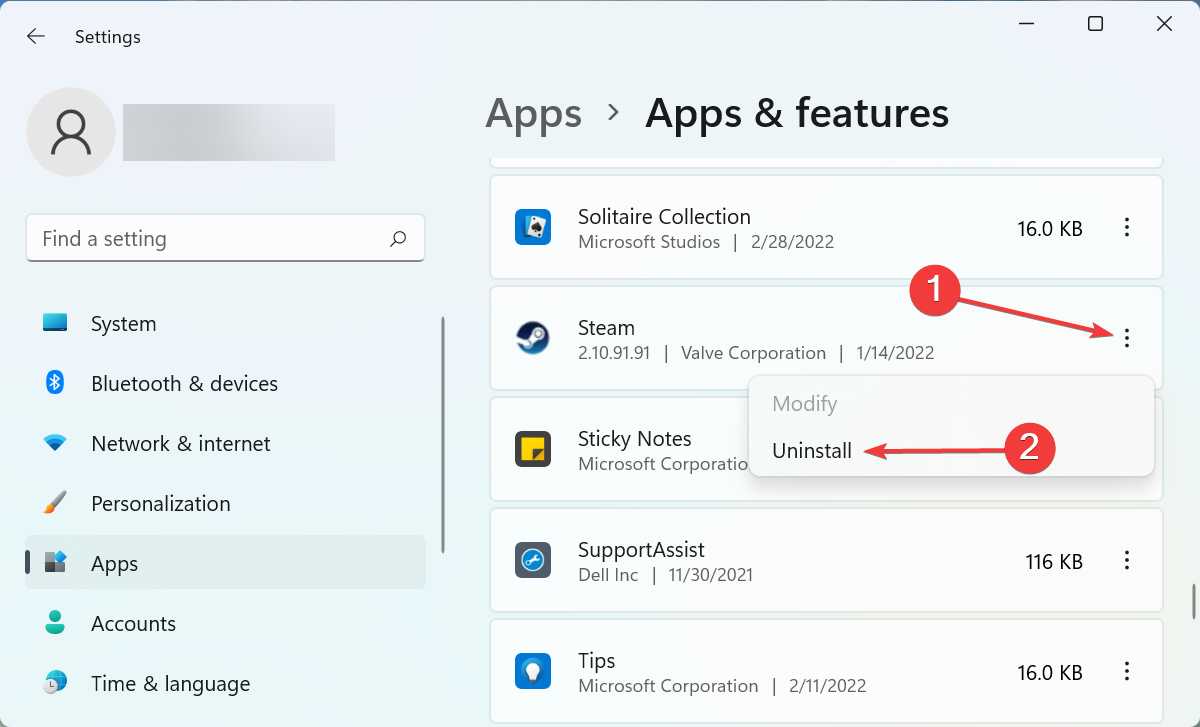Open System settings in sidebar
Image resolution: width=1200 pixels, height=727 pixels.
[123, 324]
